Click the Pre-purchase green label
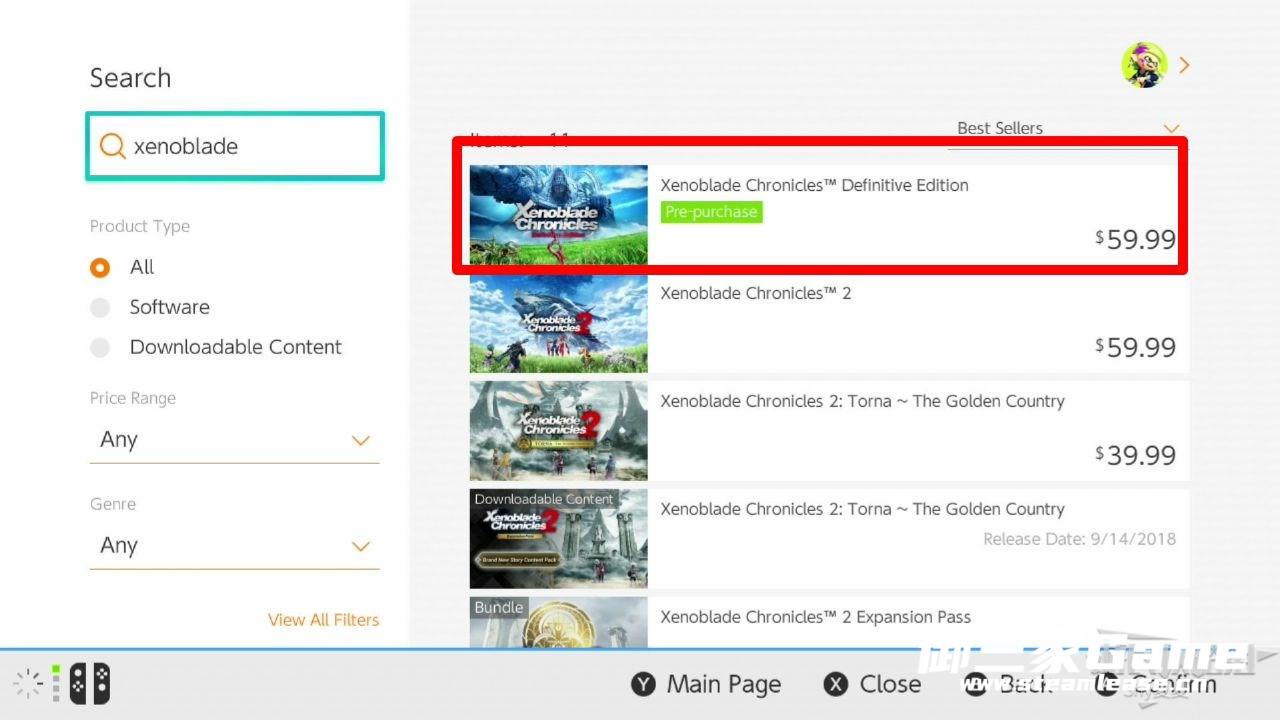Screen dimensions: 1280x720 [711, 212]
